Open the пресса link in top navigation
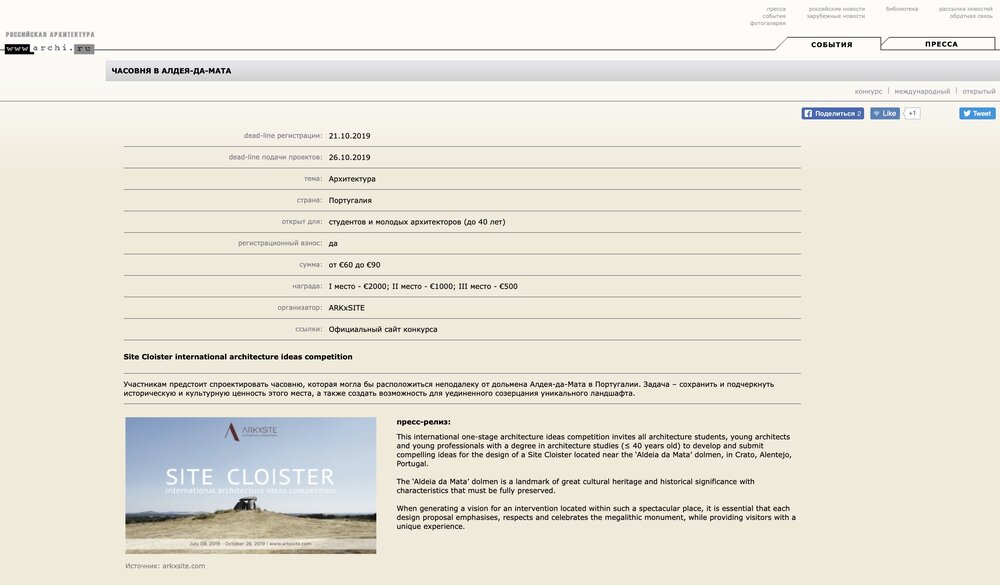 775,9
